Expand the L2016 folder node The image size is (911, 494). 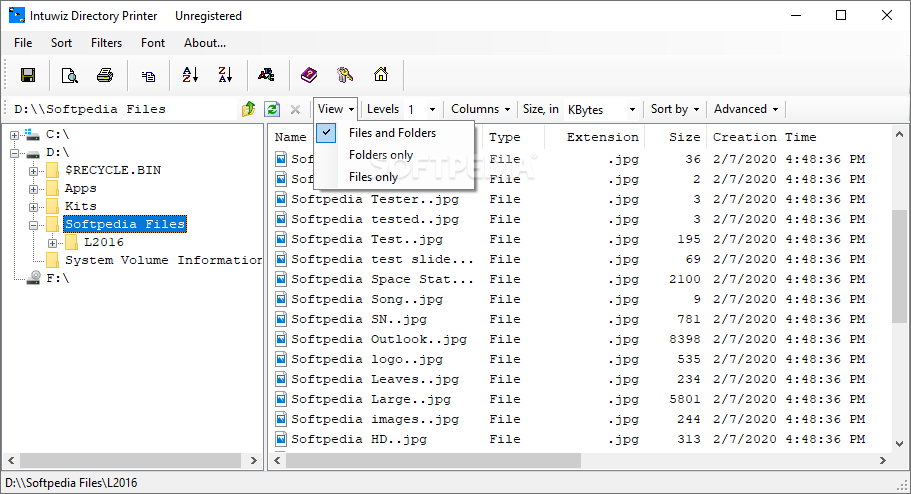pyautogui.click(x=53, y=243)
